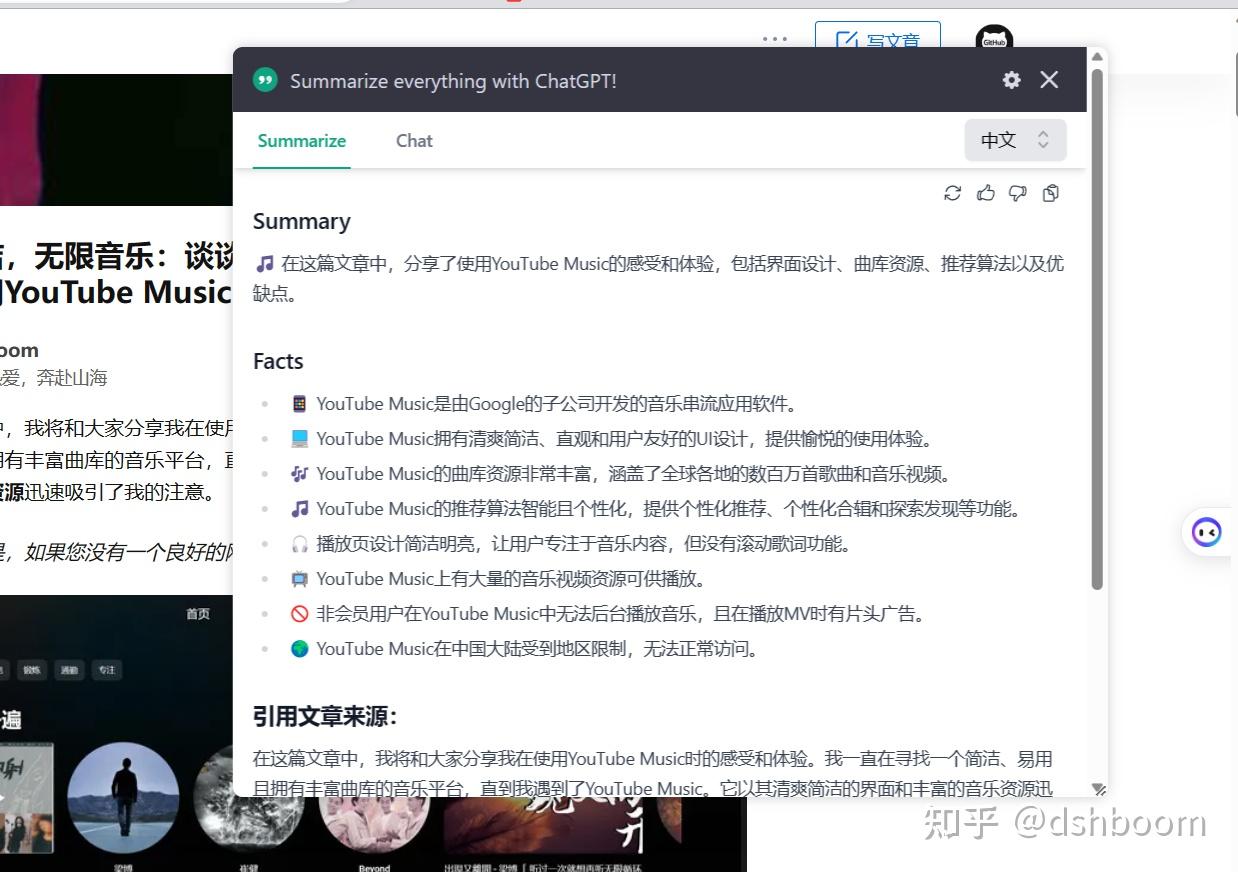Click the 通勤 chip in YouTube Music screenshot
This screenshot has width=1238, height=872.
coord(68,671)
